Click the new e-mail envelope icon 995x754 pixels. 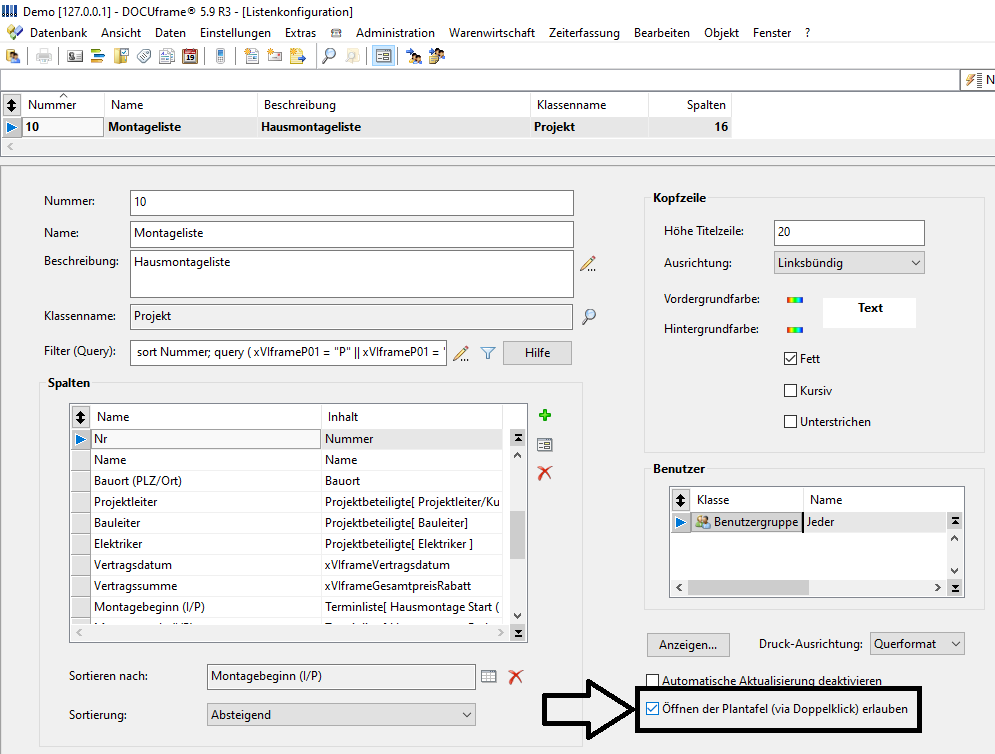[275, 56]
